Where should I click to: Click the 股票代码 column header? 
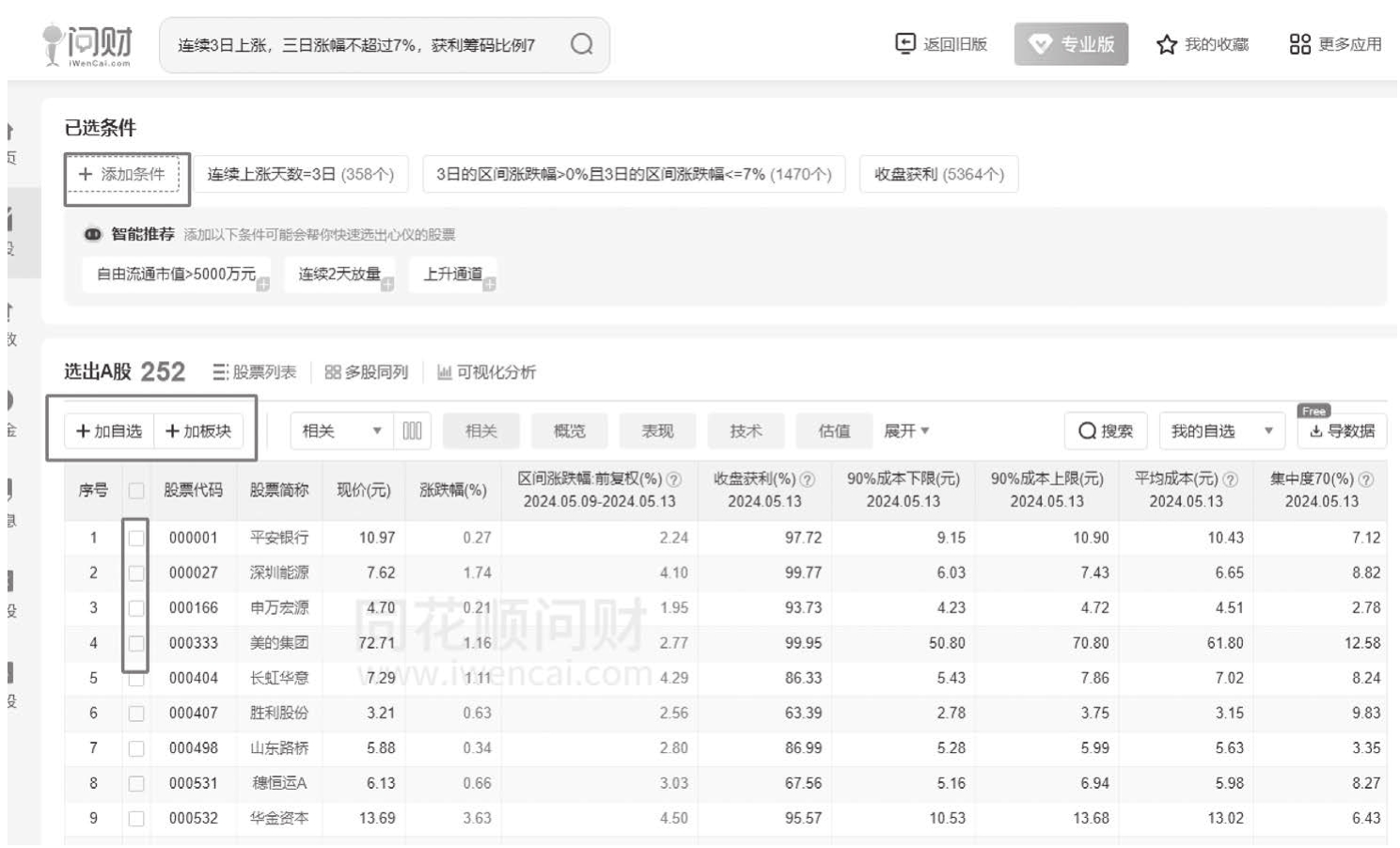pyautogui.click(x=194, y=490)
